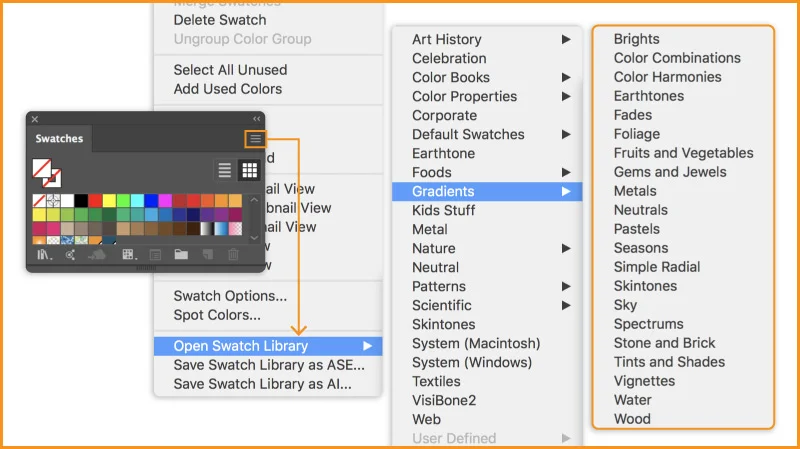The image size is (800, 449).
Task: Choose Select All Unused menu item
Action: tap(230, 70)
